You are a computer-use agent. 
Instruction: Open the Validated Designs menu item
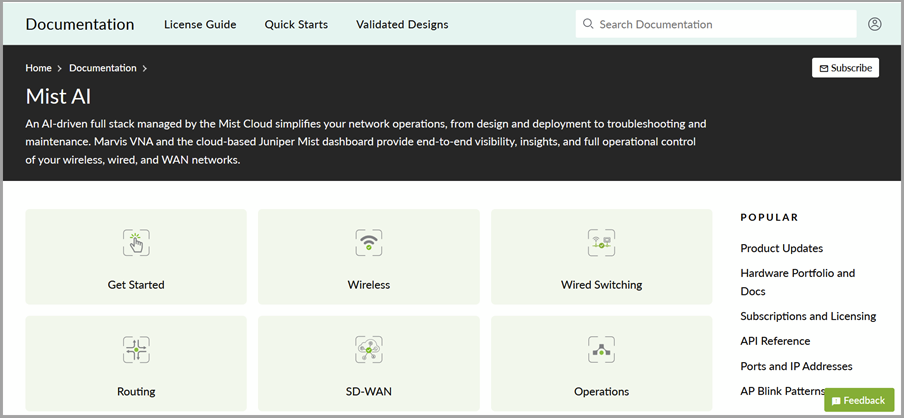402,24
